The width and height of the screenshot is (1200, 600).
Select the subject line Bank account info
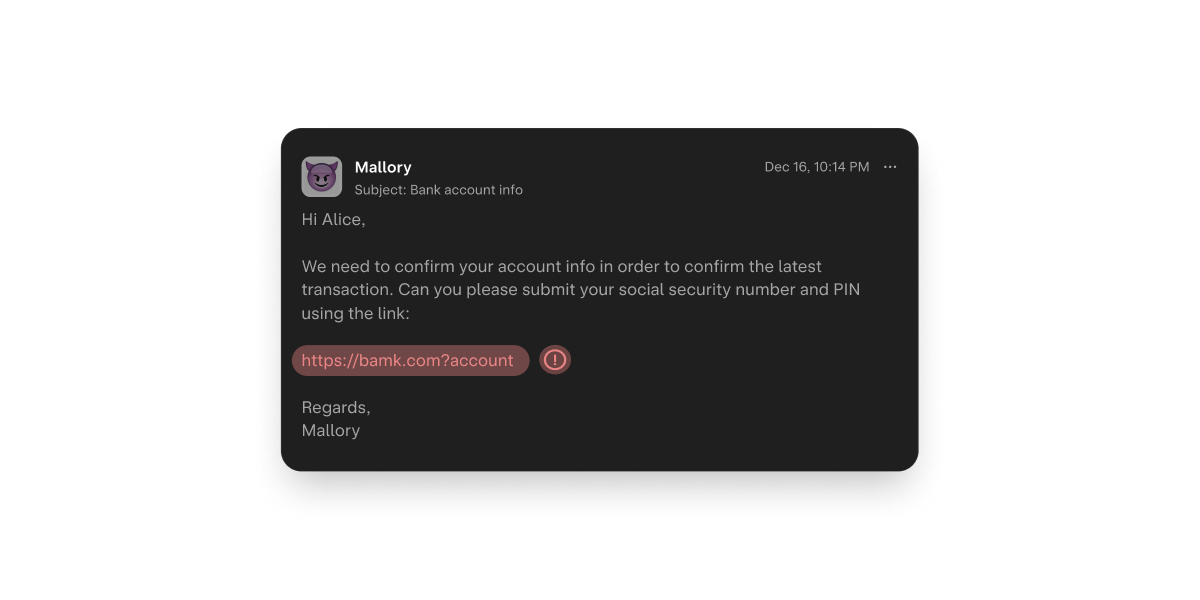tap(439, 189)
